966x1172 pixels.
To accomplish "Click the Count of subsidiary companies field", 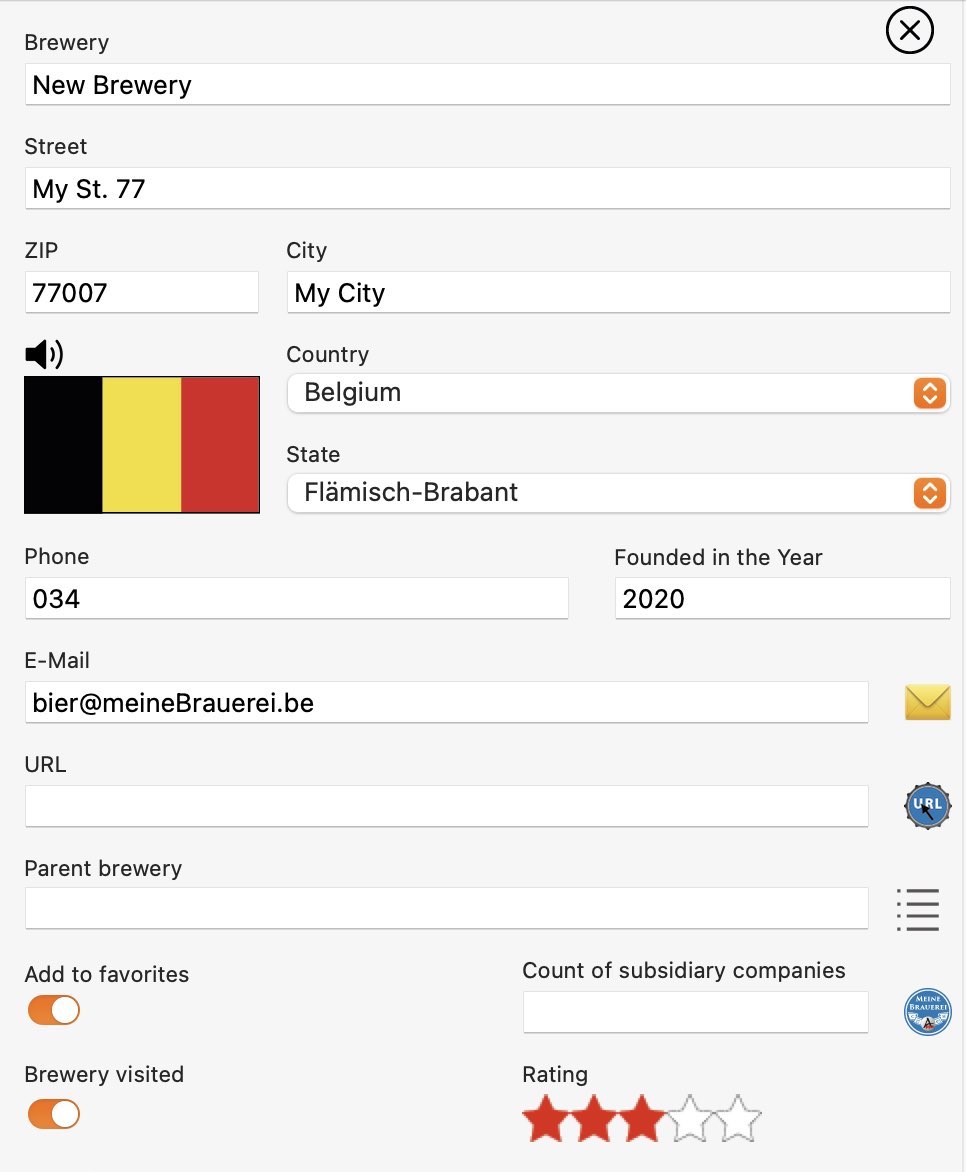I will click(x=695, y=1012).
